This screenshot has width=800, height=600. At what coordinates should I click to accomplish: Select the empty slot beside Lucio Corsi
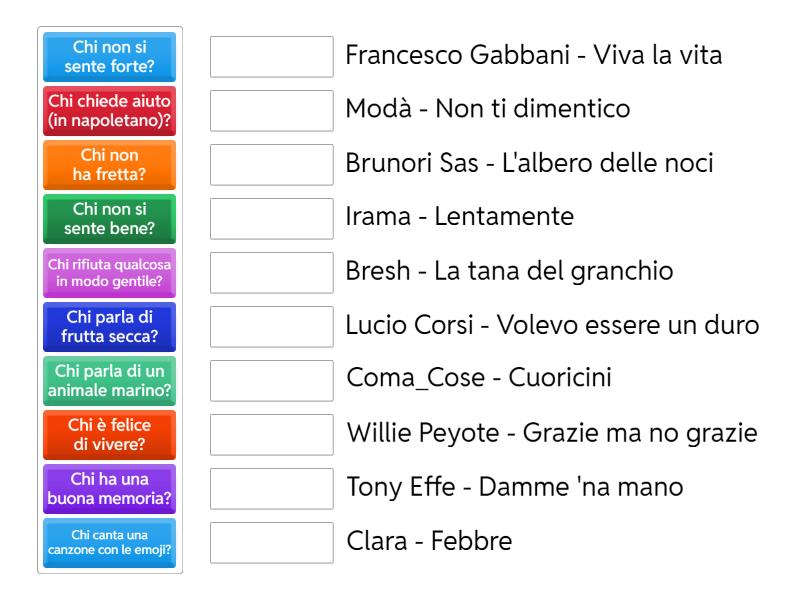pyautogui.click(x=272, y=327)
